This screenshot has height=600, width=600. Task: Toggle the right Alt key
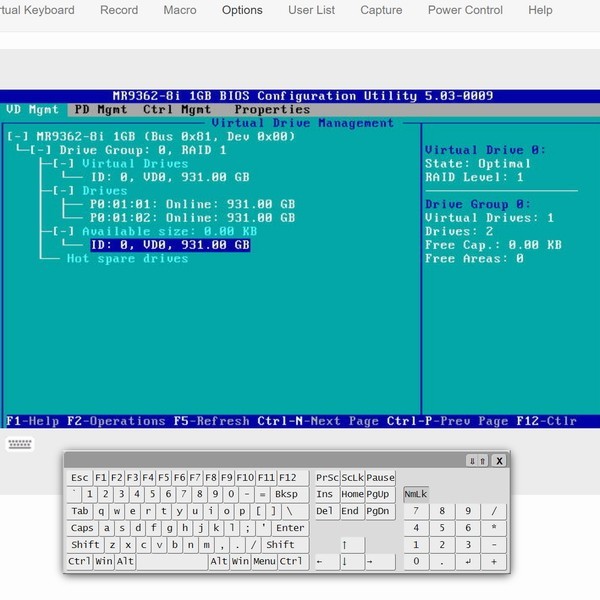[x=219, y=561]
